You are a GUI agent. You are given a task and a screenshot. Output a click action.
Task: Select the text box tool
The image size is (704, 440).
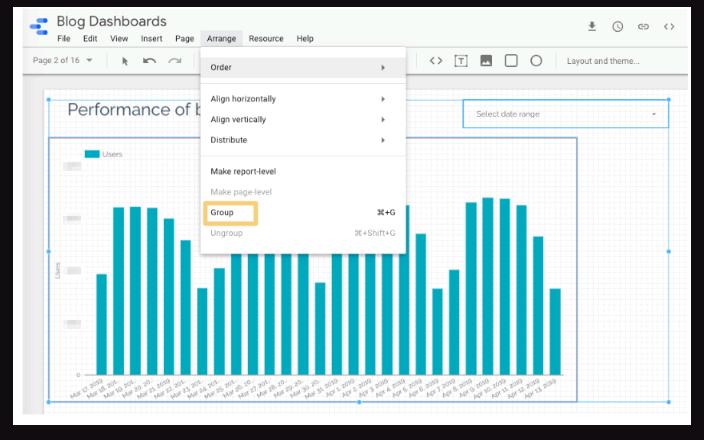pyautogui.click(x=461, y=61)
